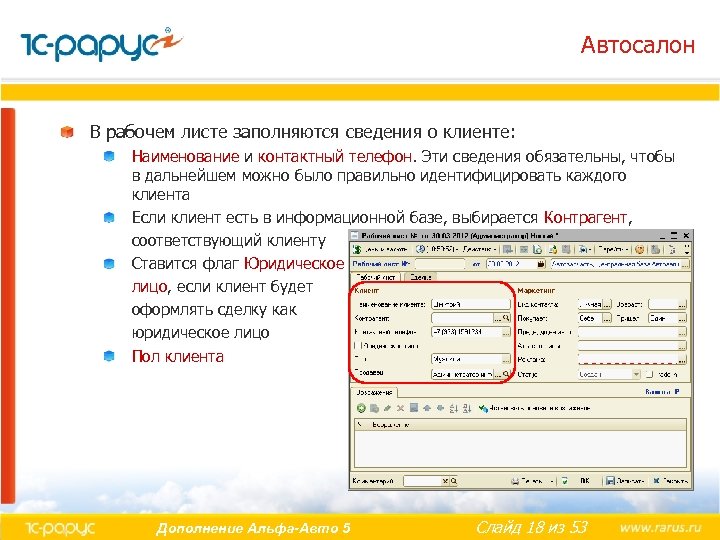Image resolution: width=720 pixels, height=540 pixels.
Task: Click green dollar icon in document toolbar
Action: [x=357, y=249]
